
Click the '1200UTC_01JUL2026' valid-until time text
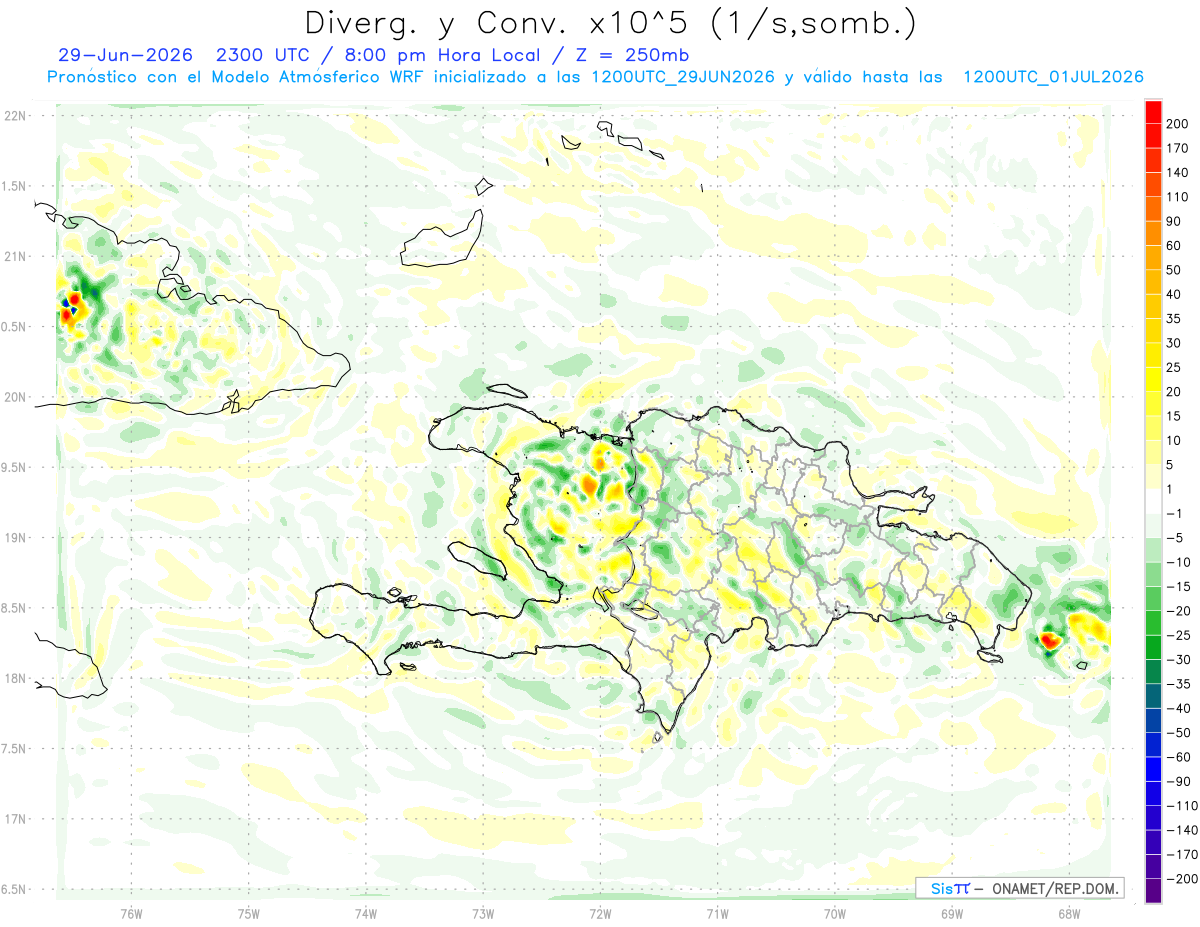coord(1053,77)
